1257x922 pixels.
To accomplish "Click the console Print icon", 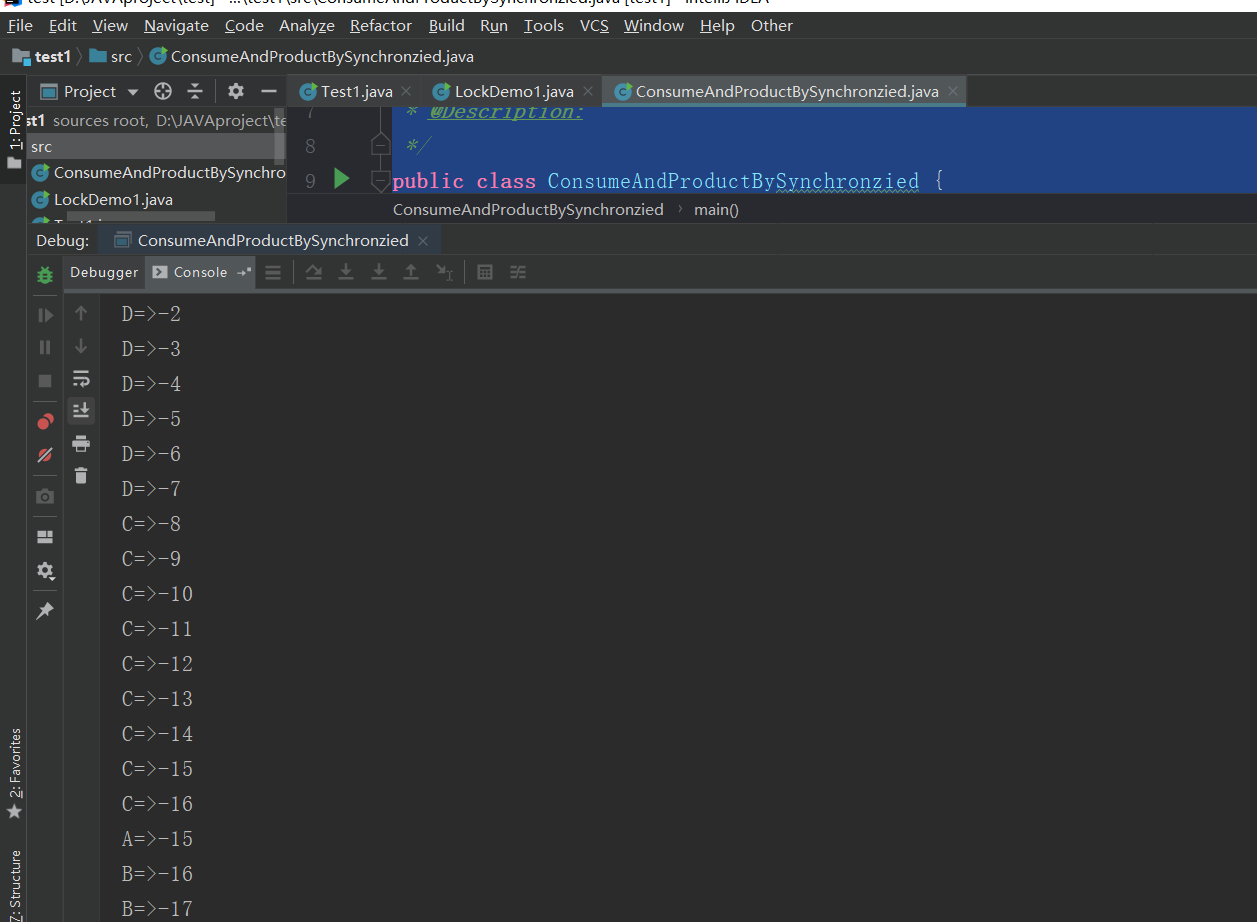I will [81, 443].
